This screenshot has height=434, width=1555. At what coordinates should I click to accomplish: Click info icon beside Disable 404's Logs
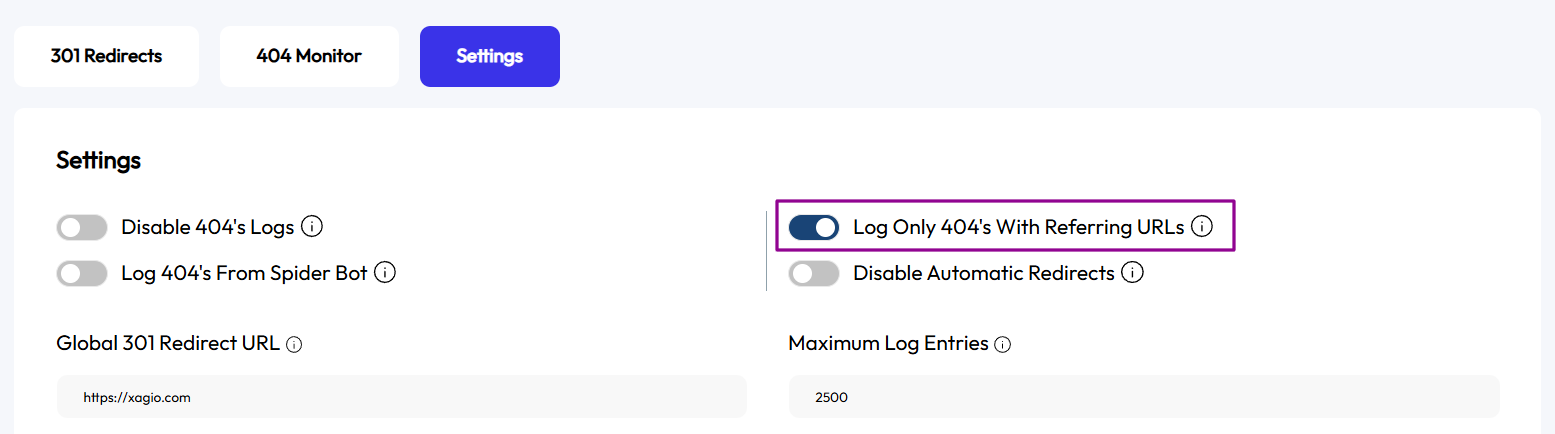coord(312,227)
